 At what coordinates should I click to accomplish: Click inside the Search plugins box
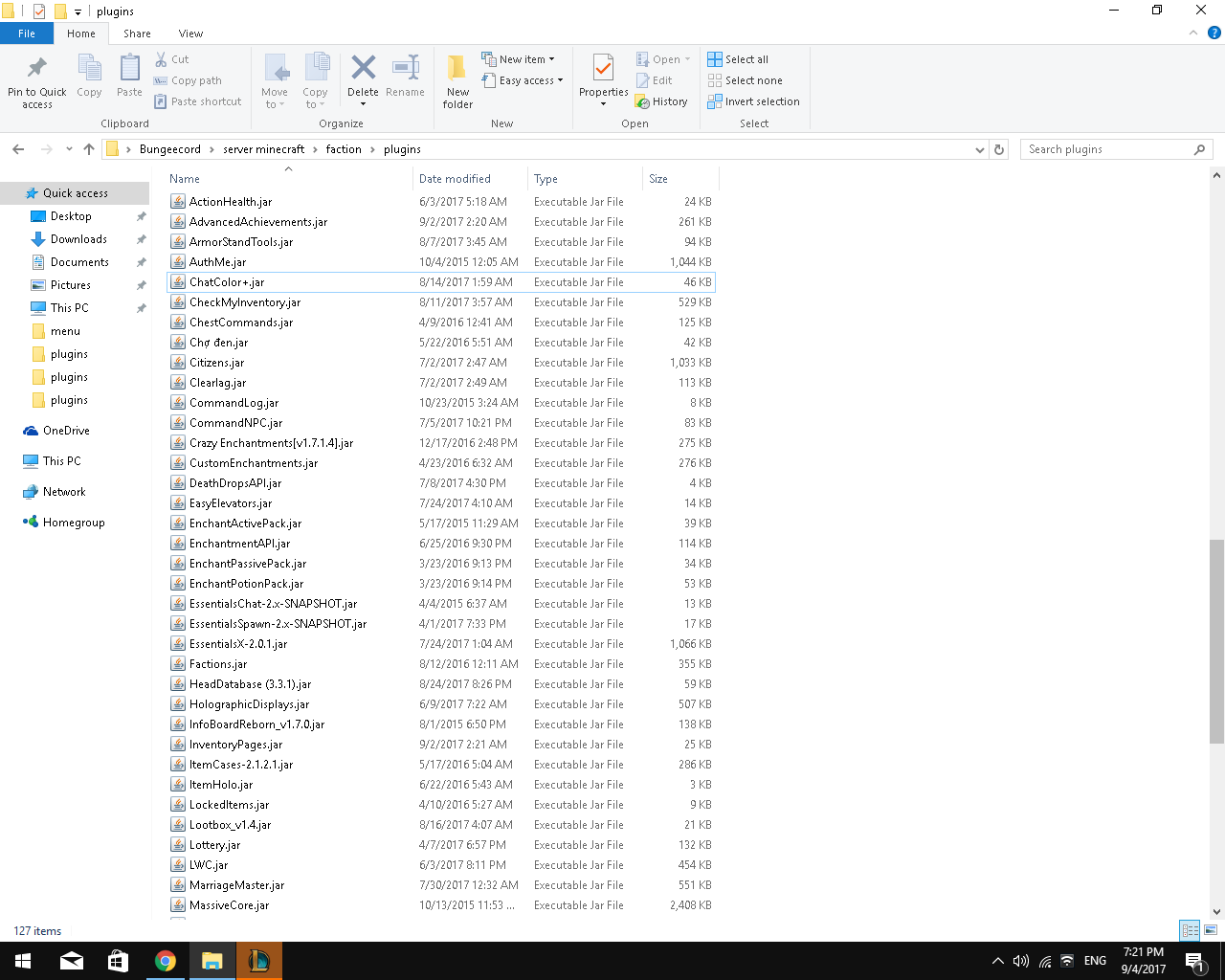(x=1110, y=149)
